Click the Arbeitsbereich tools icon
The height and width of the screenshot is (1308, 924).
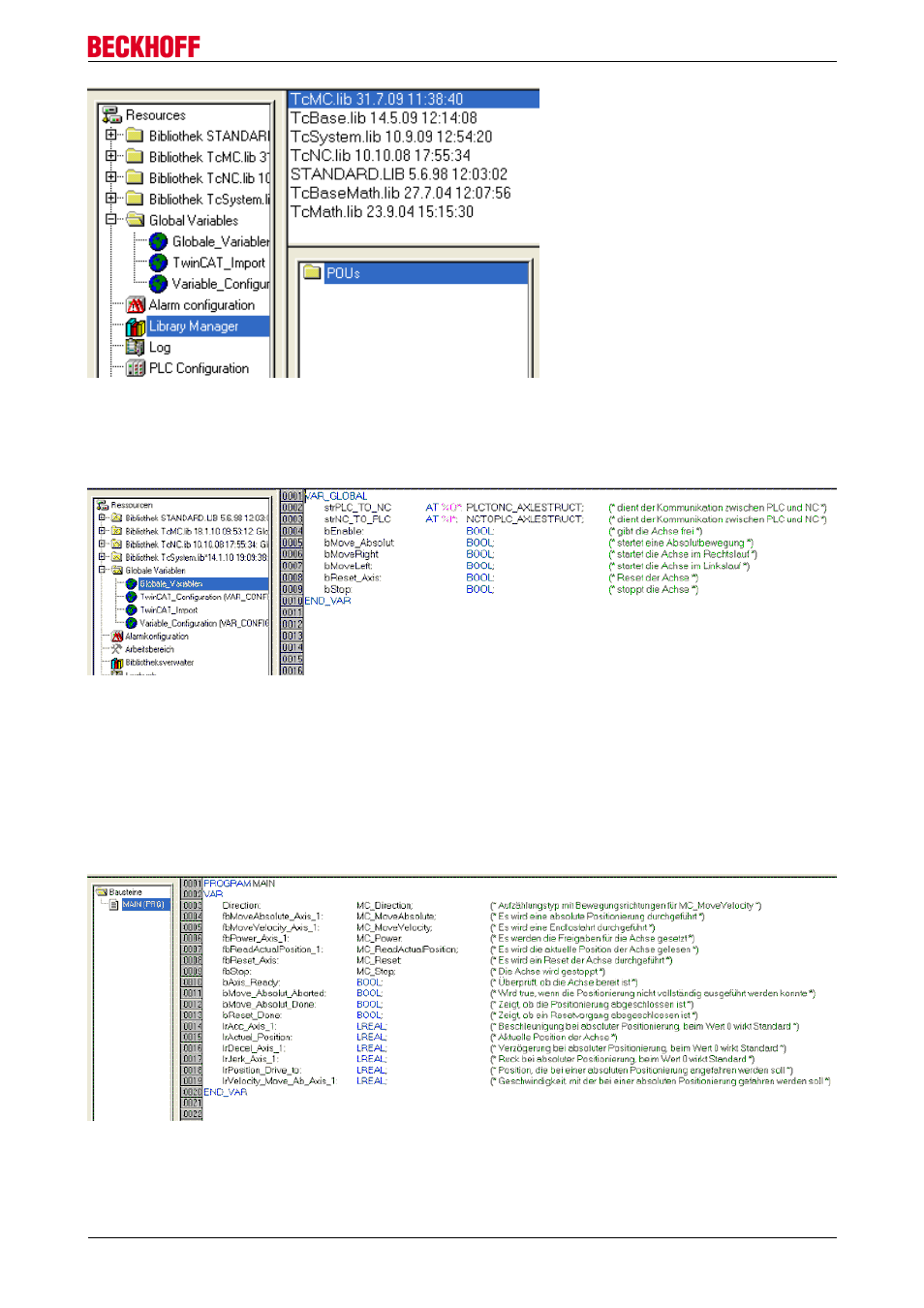pos(117,649)
